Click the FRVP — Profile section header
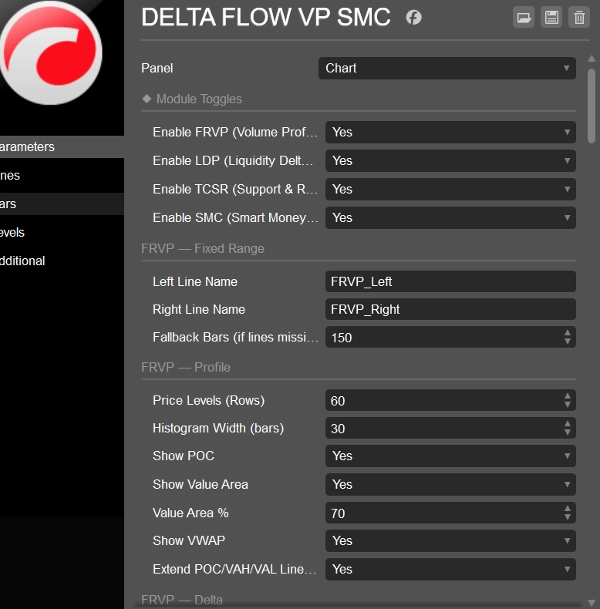The image size is (600, 609). 186,367
